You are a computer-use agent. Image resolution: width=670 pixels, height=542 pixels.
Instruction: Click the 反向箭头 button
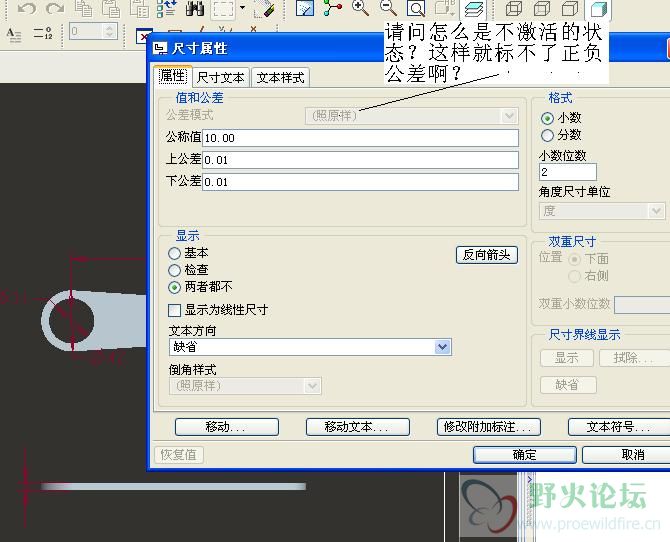(x=487, y=255)
